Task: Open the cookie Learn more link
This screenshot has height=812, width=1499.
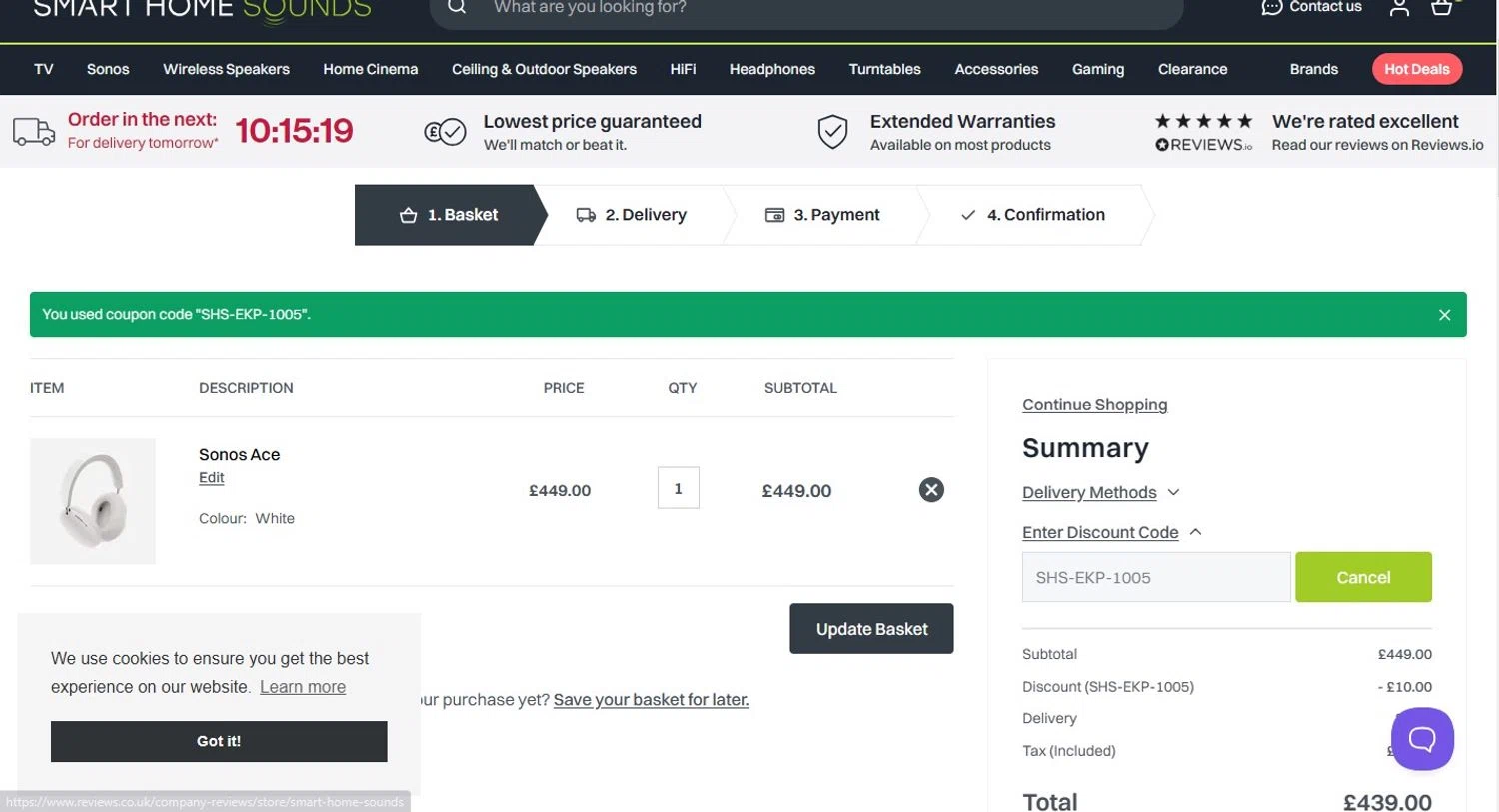Action: click(x=303, y=687)
